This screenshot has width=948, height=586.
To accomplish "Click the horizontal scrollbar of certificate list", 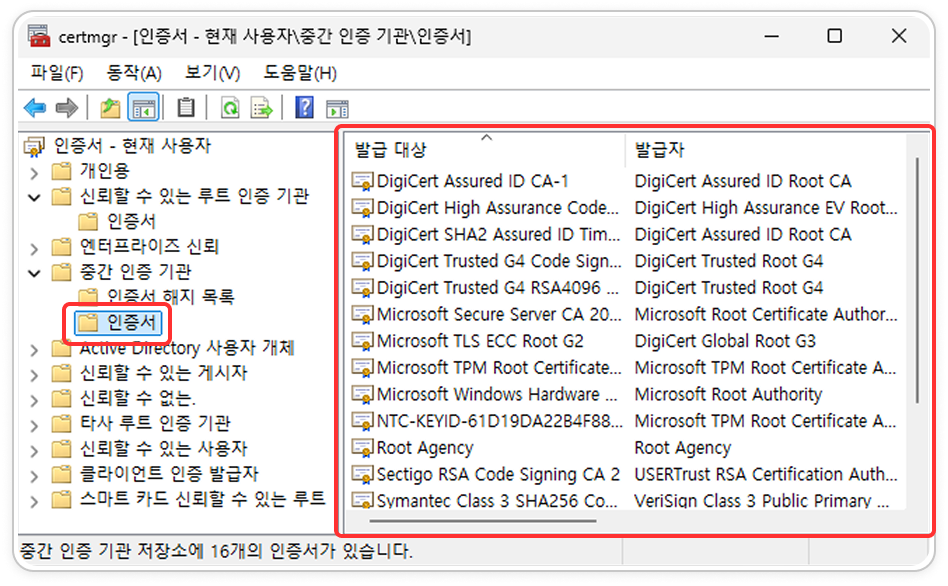I will click(483, 521).
